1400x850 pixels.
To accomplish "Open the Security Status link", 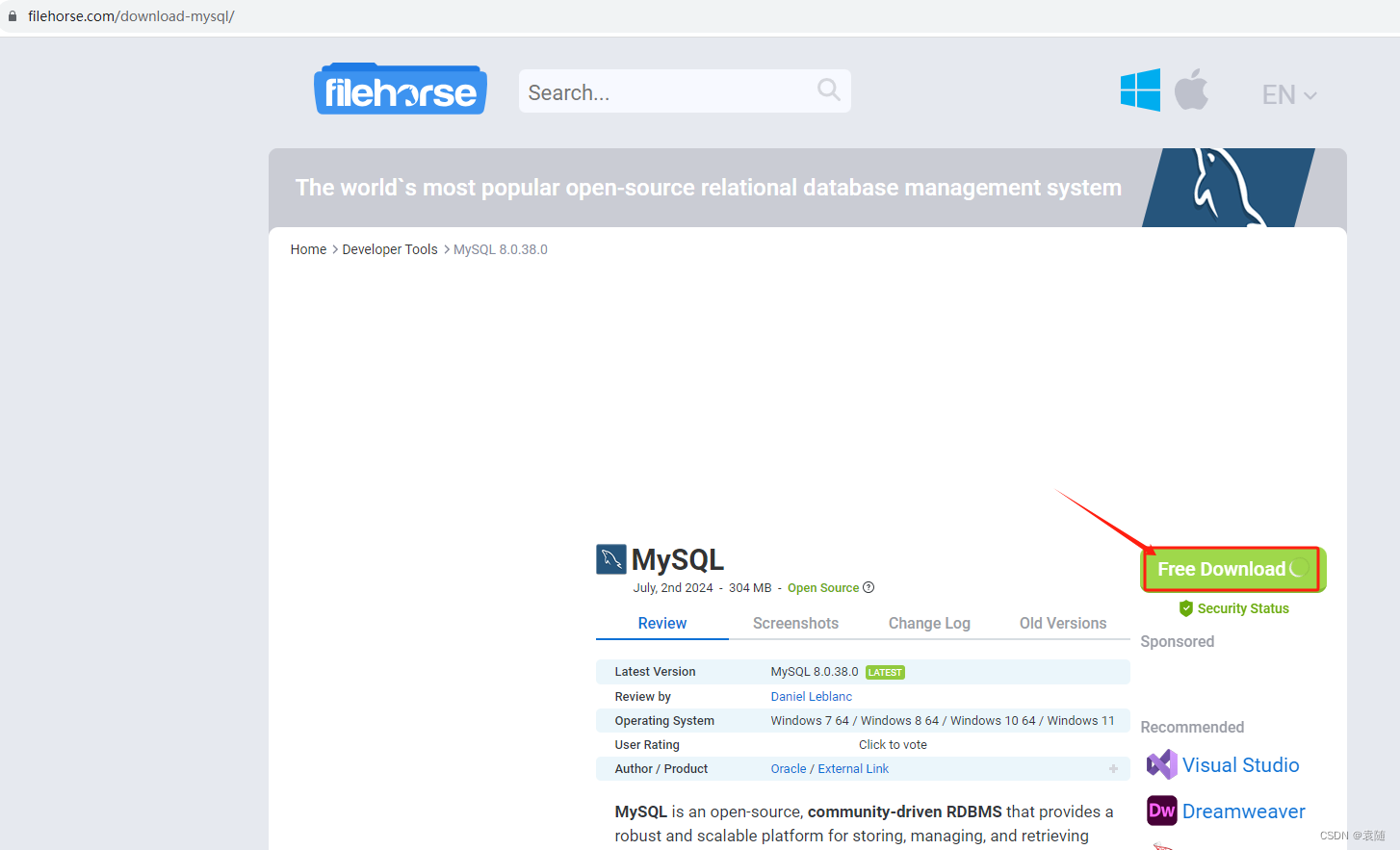I will coord(1243,608).
